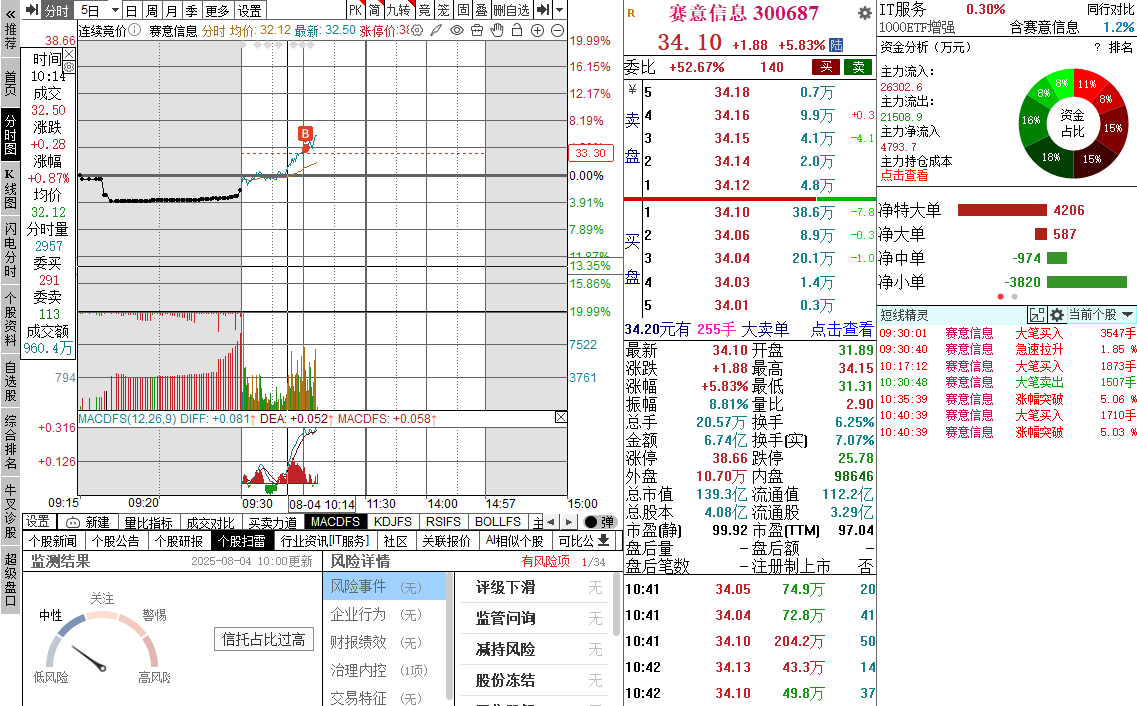1137x706 pixels.
Task: Toggle the 九转 indicator button
Action: click(x=398, y=10)
